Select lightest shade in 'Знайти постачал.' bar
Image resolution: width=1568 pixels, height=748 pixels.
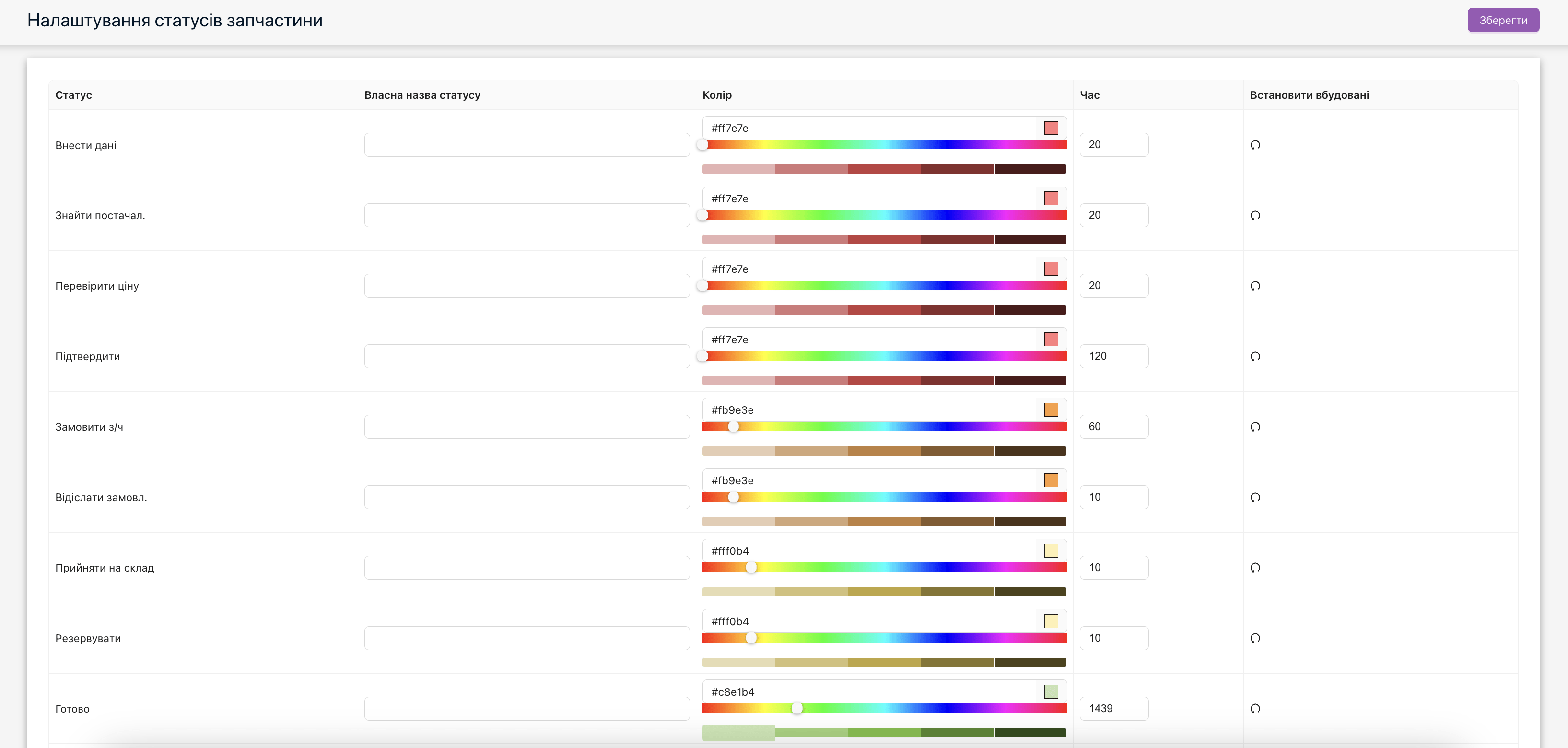click(738, 239)
